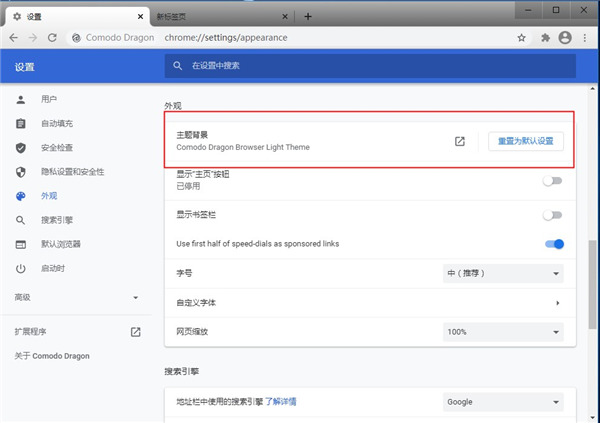Screen dimensions: 600x423
Task: Open the extensions puzzle icon
Action: click(545, 38)
